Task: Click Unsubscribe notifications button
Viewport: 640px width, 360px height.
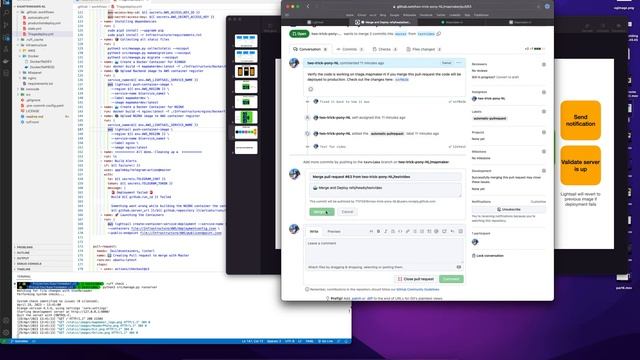Action: click(x=509, y=209)
